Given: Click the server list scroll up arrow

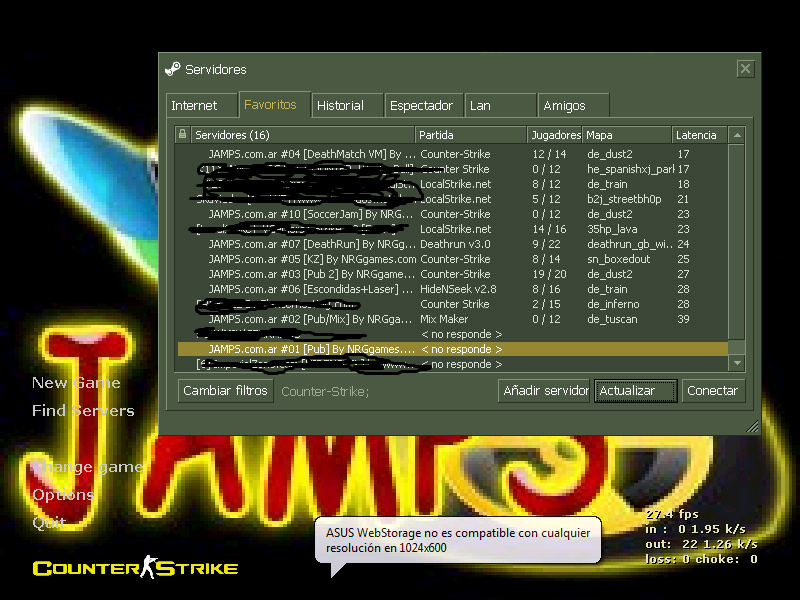Looking at the screenshot, I should pos(737,135).
